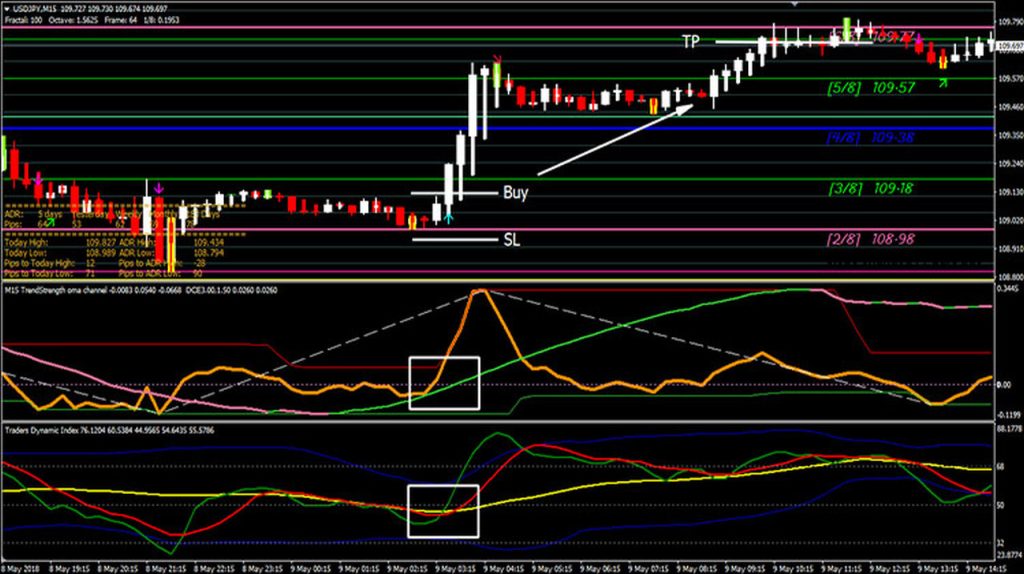Click the green arrow in the ADR info panel

click(50, 222)
